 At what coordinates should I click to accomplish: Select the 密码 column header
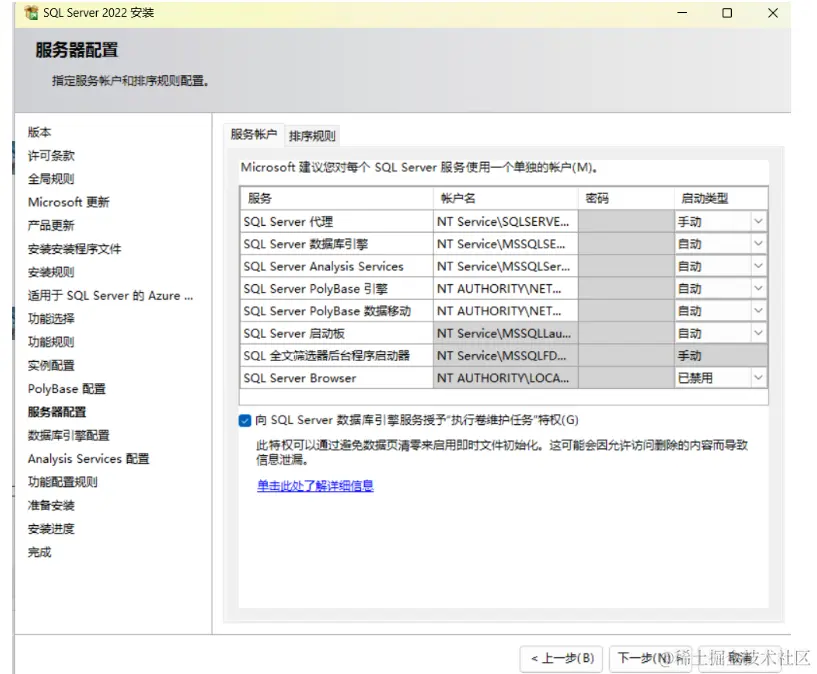pos(626,198)
